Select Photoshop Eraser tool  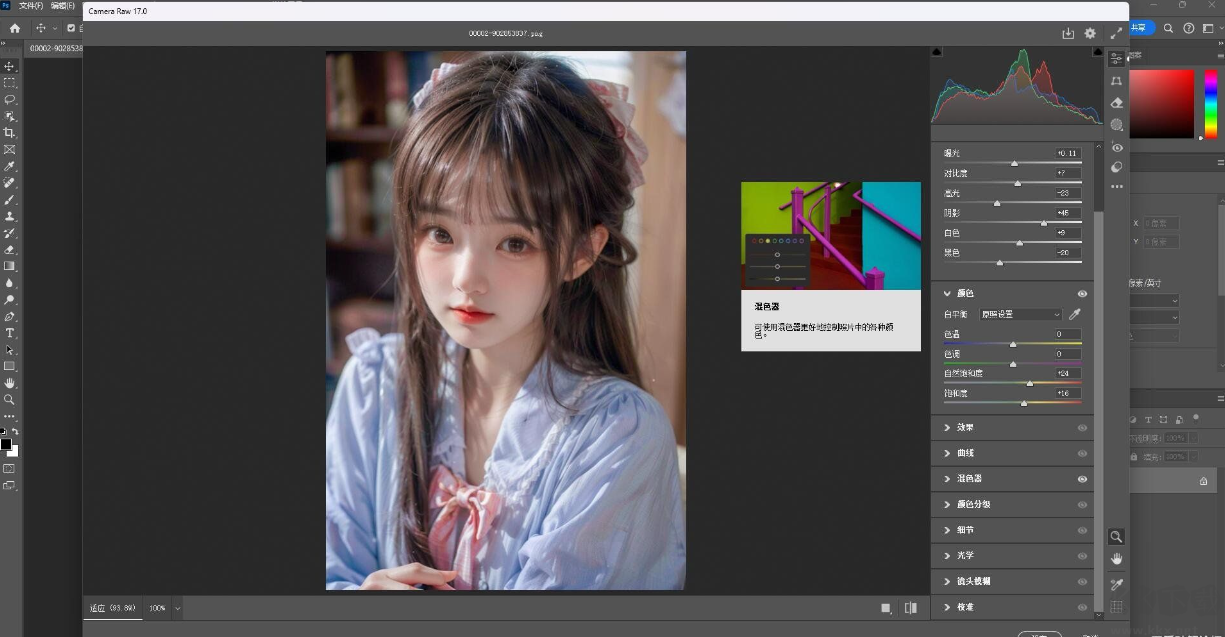tap(9, 249)
